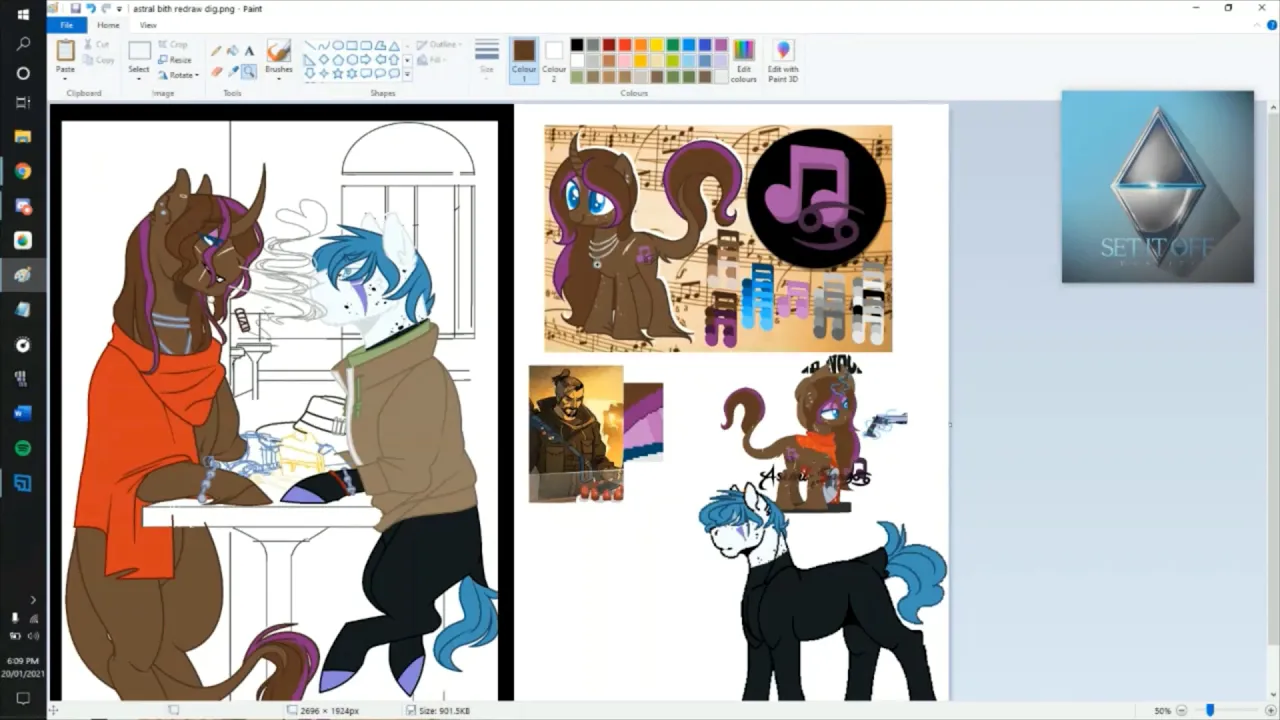
Task: Click the Select tool rectangle icon
Action: click(139, 51)
